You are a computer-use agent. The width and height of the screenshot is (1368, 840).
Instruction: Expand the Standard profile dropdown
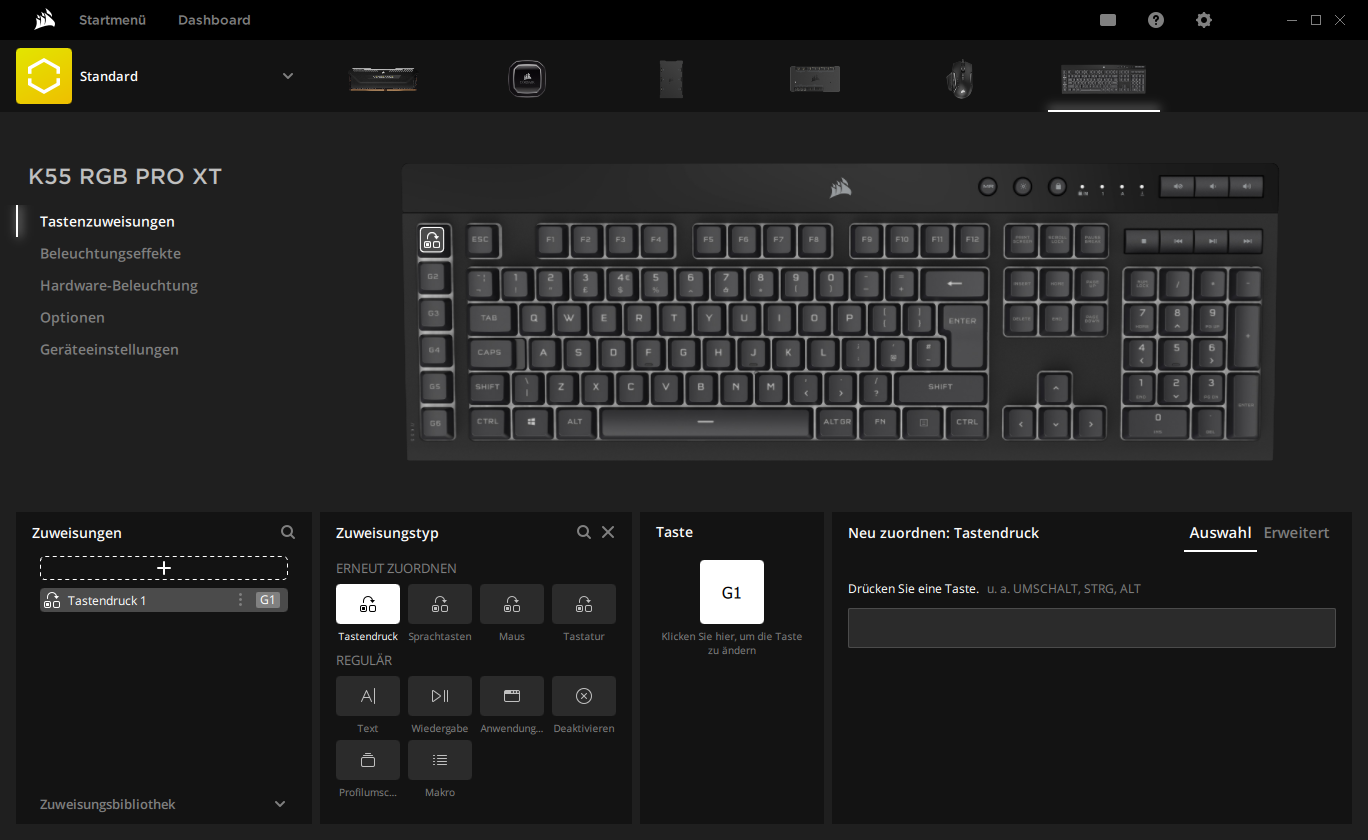pos(288,76)
